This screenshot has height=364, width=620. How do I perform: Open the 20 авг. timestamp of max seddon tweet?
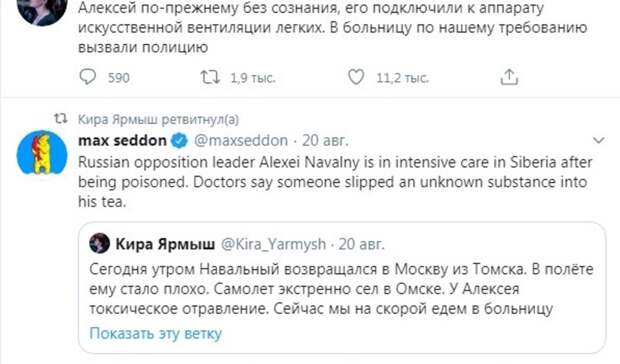pyautogui.click(x=325, y=141)
